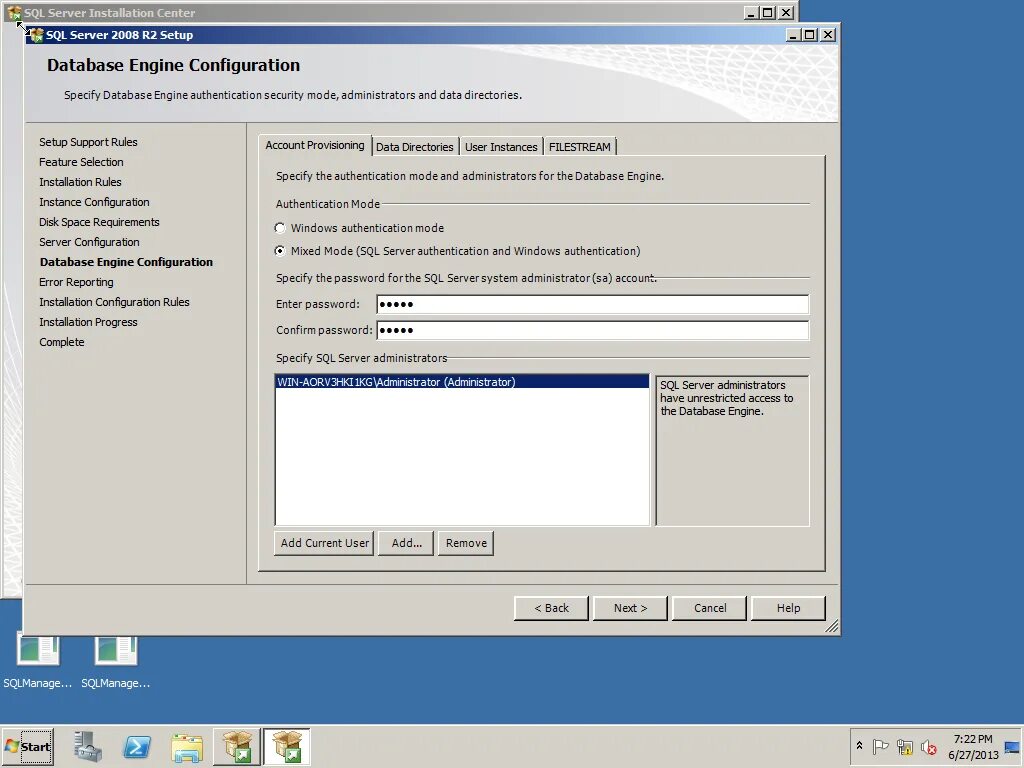
Task: Go back with the < Back button
Action: pyautogui.click(x=551, y=608)
